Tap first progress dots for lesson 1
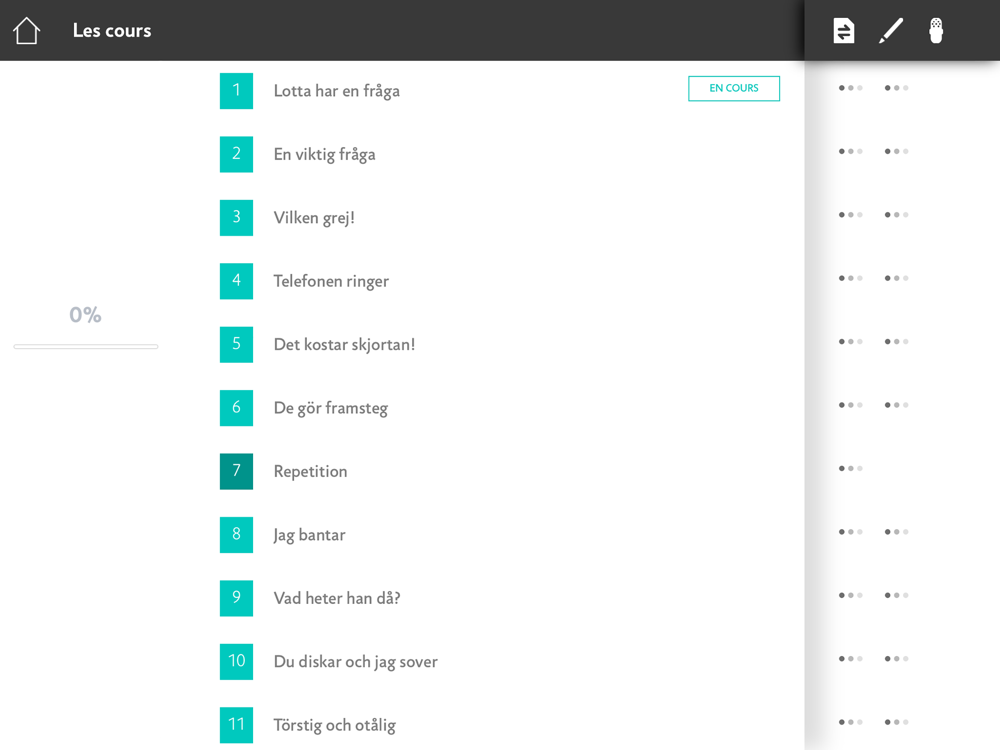Screen dimensions: 1000x750 (x=851, y=88)
